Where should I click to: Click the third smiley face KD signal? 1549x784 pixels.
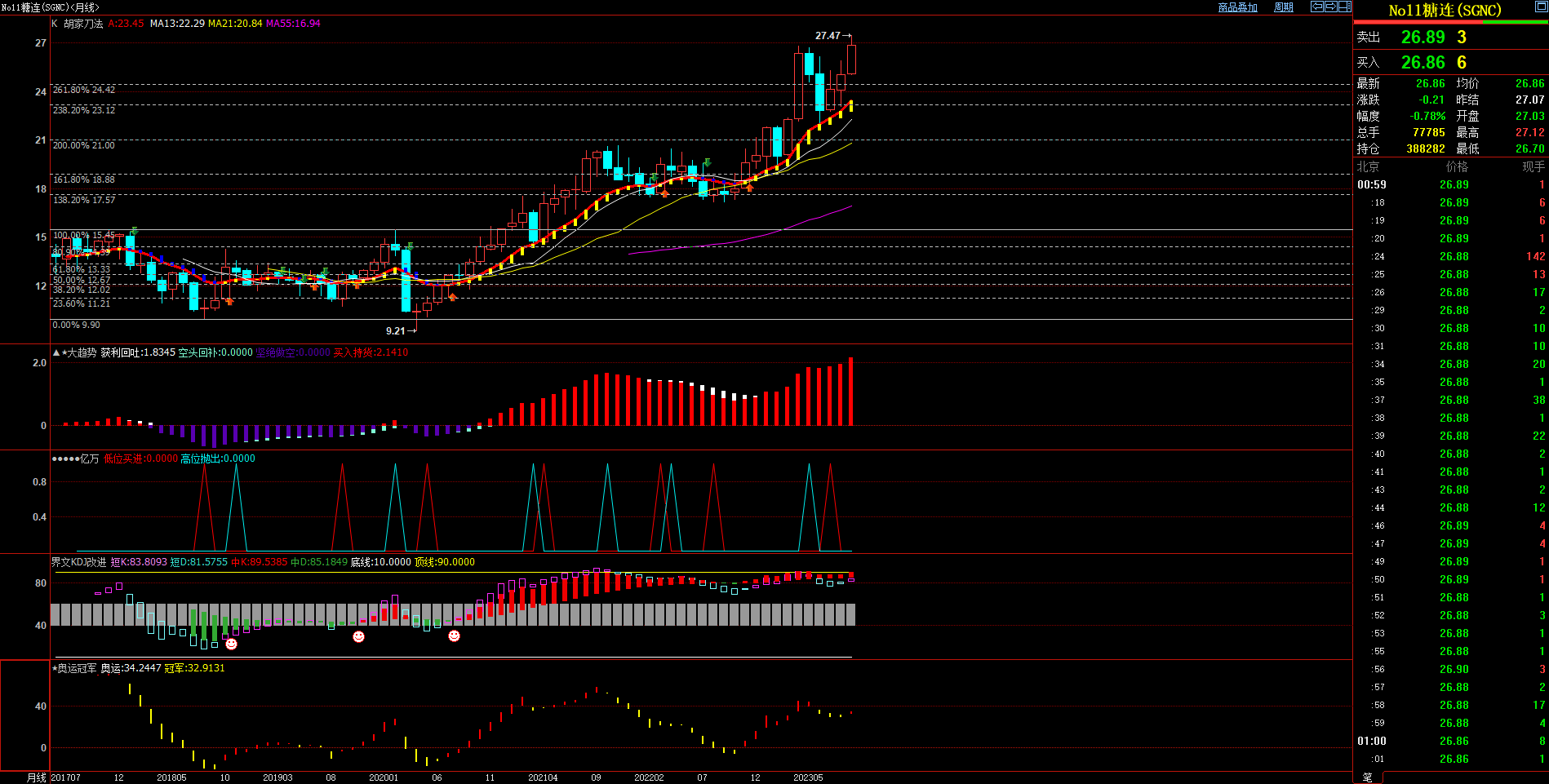454,636
